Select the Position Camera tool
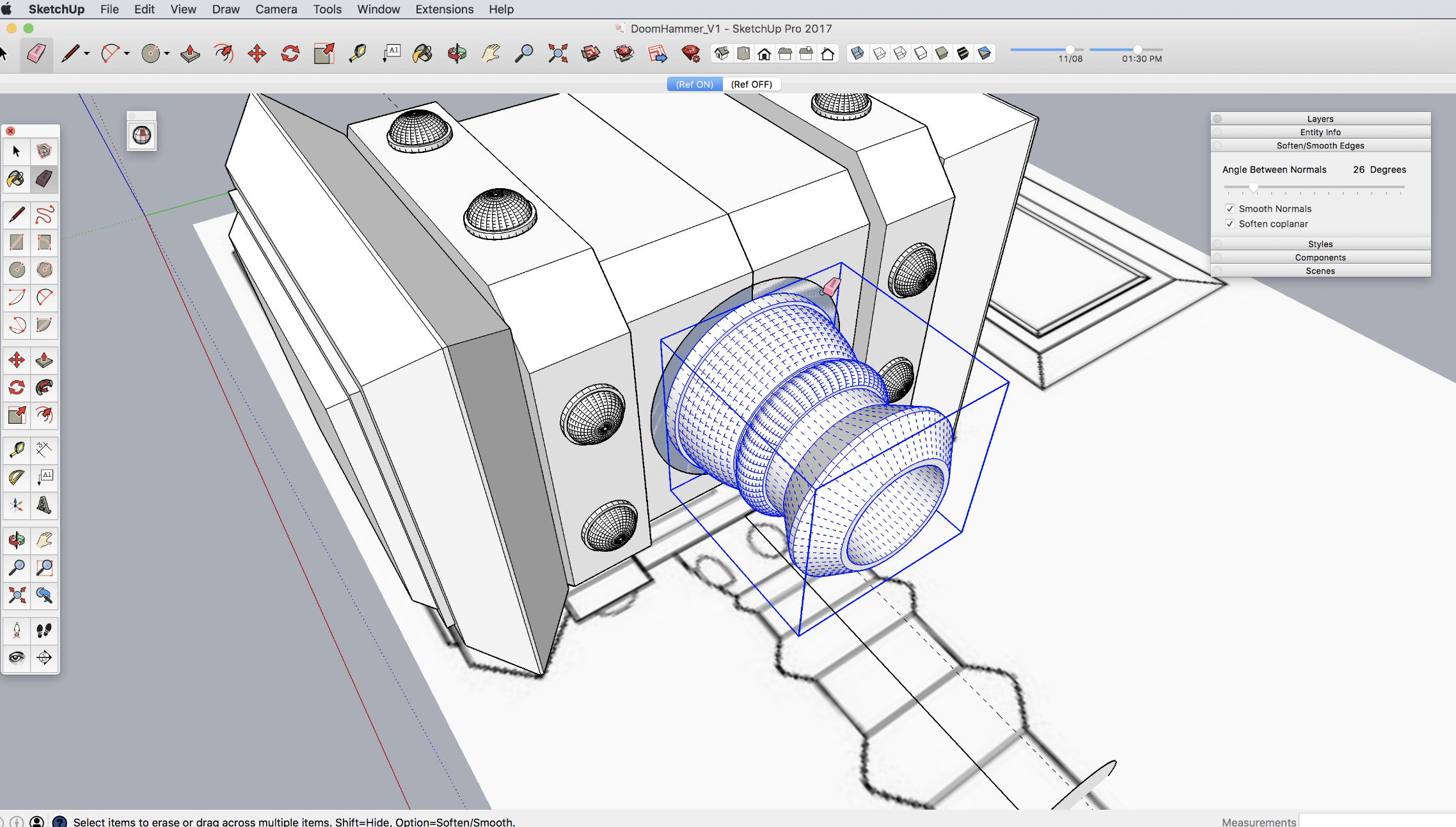Screen dimensions: 1456x827 tap(17, 630)
